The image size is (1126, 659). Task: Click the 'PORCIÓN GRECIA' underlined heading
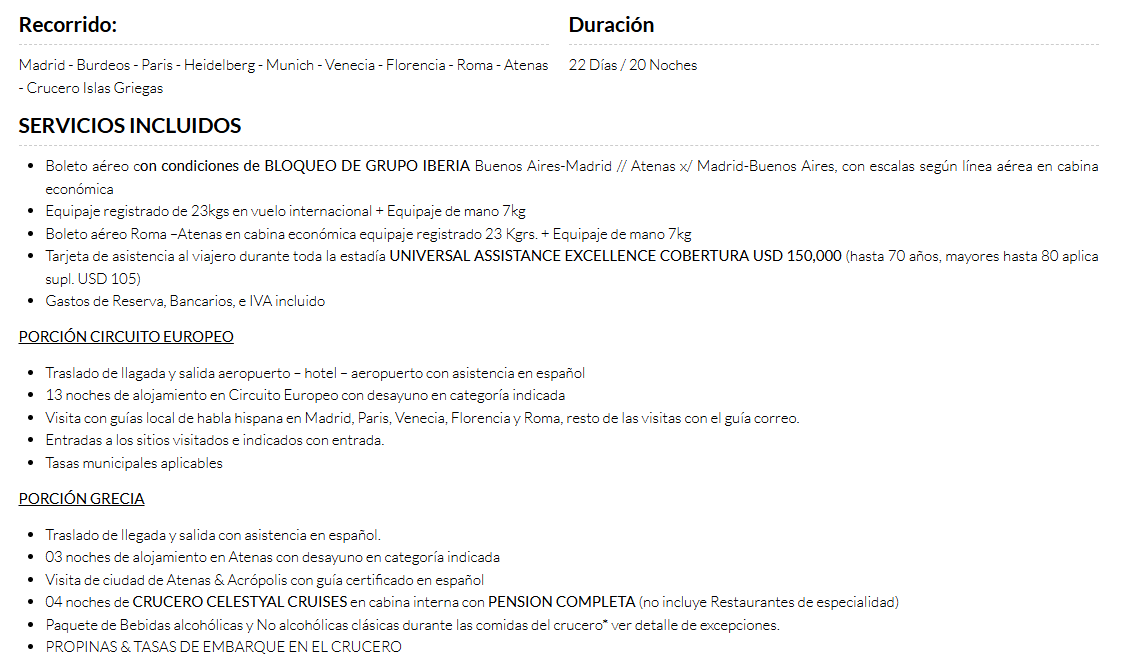point(82,499)
